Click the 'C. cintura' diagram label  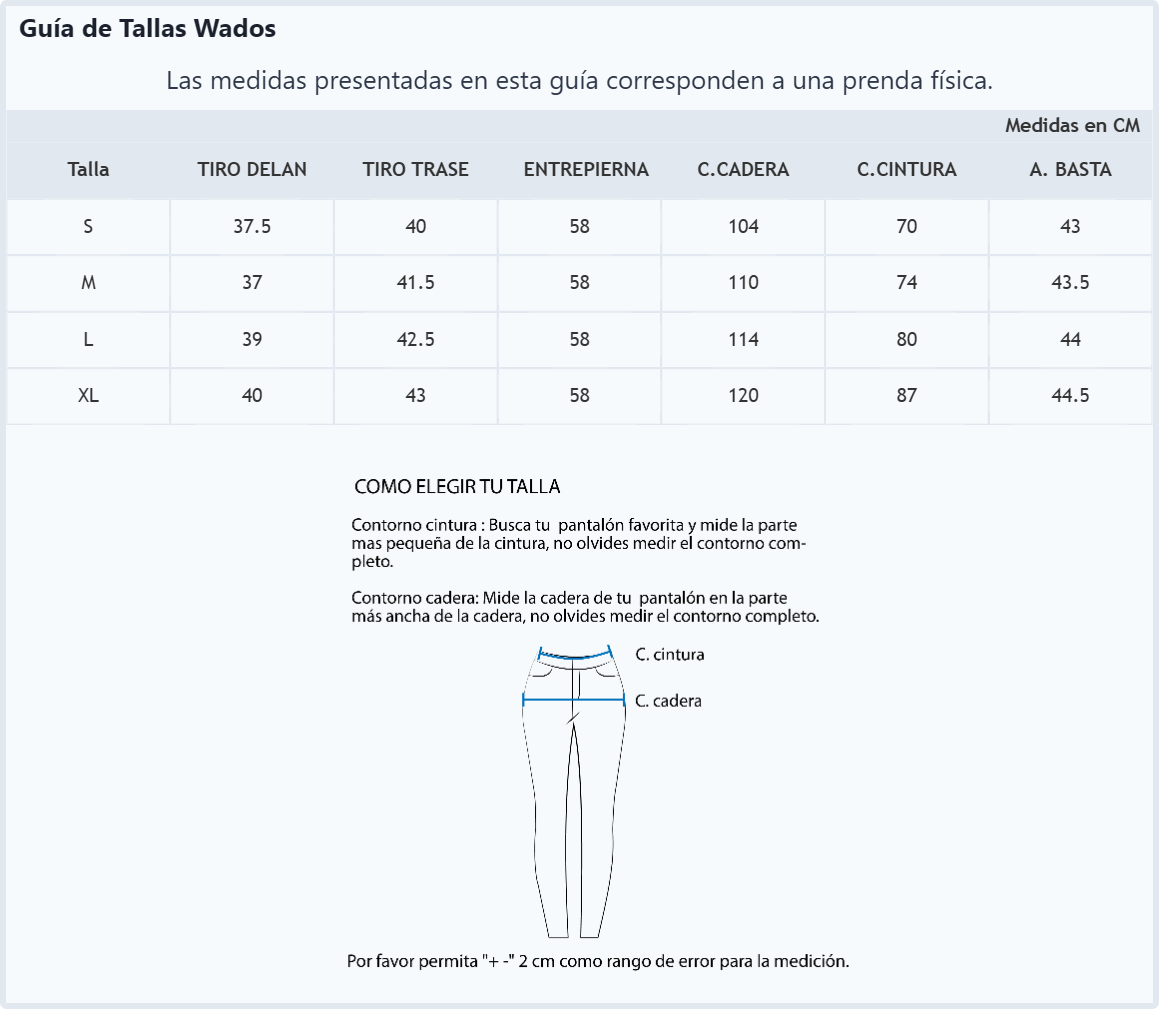pyautogui.click(x=670, y=655)
